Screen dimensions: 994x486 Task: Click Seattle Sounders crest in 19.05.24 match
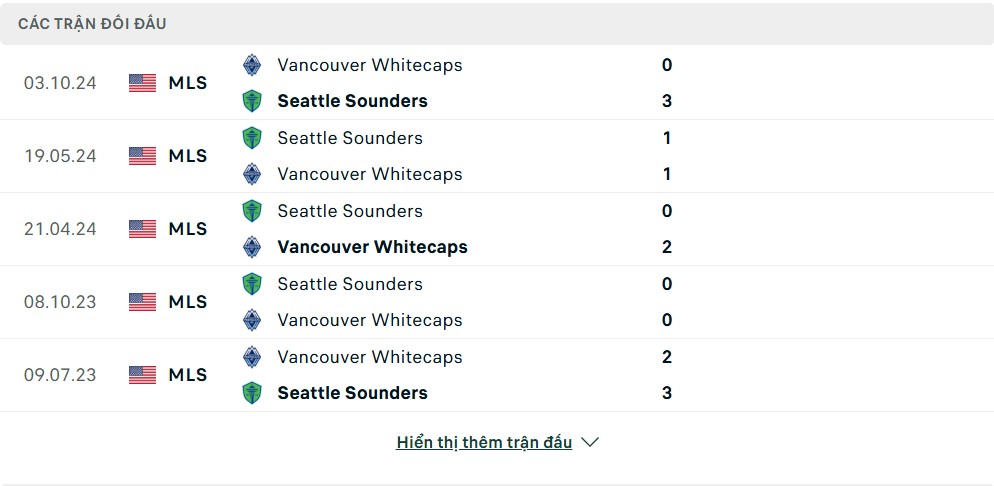[x=252, y=138]
